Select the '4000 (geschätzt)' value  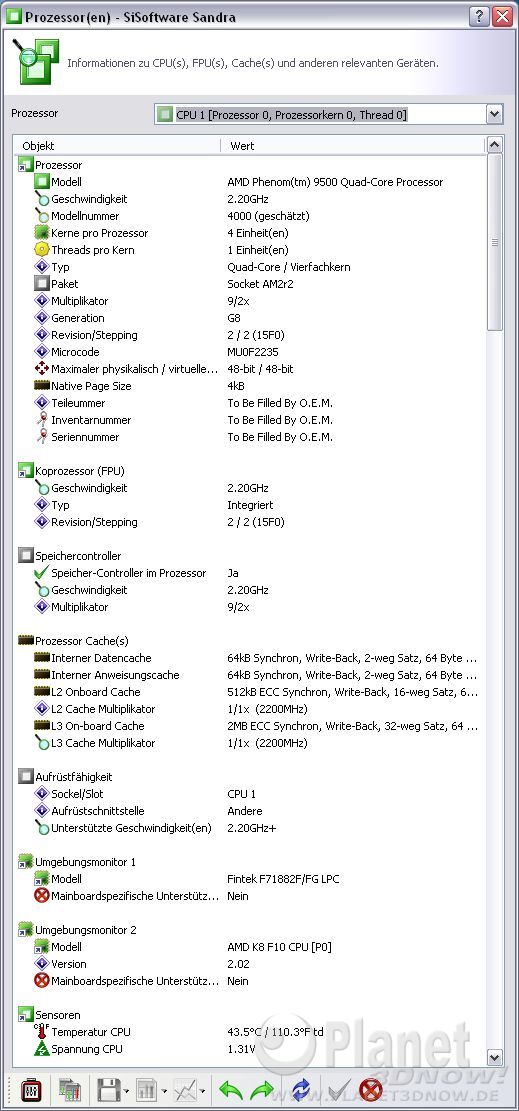[268, 216]
